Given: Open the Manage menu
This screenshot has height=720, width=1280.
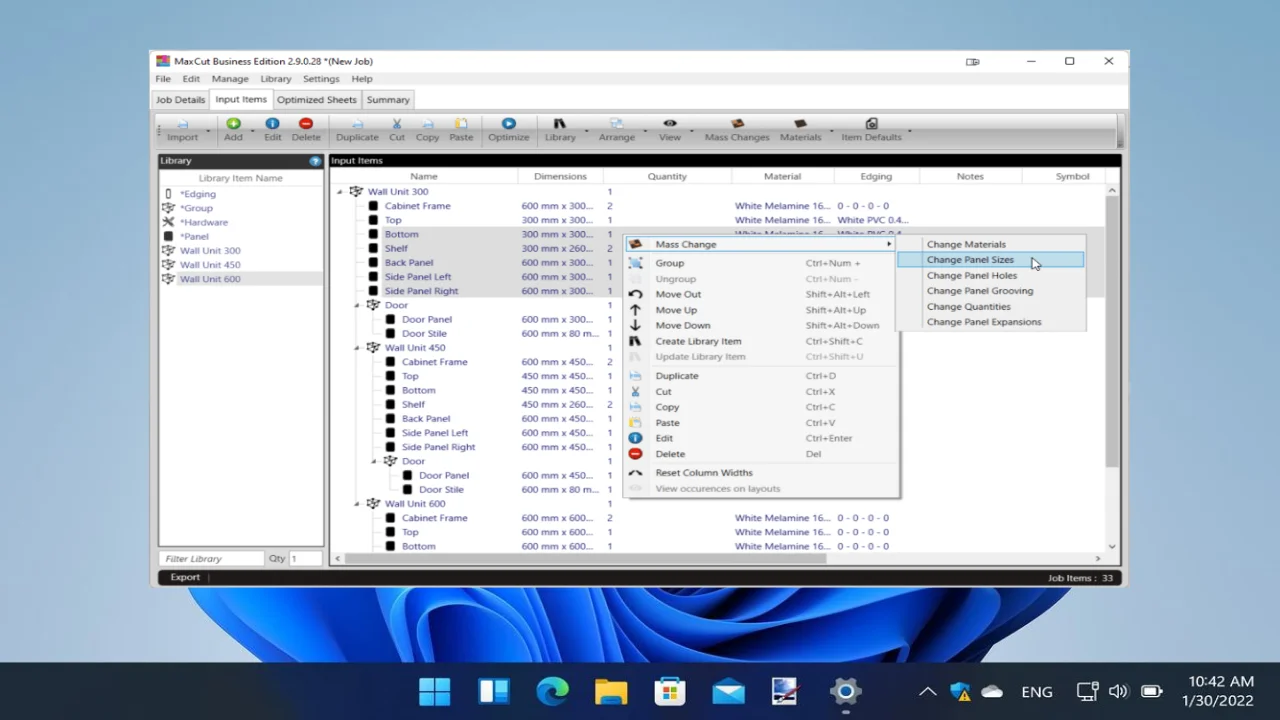Looking at the screenshot, I should [230, 79].
